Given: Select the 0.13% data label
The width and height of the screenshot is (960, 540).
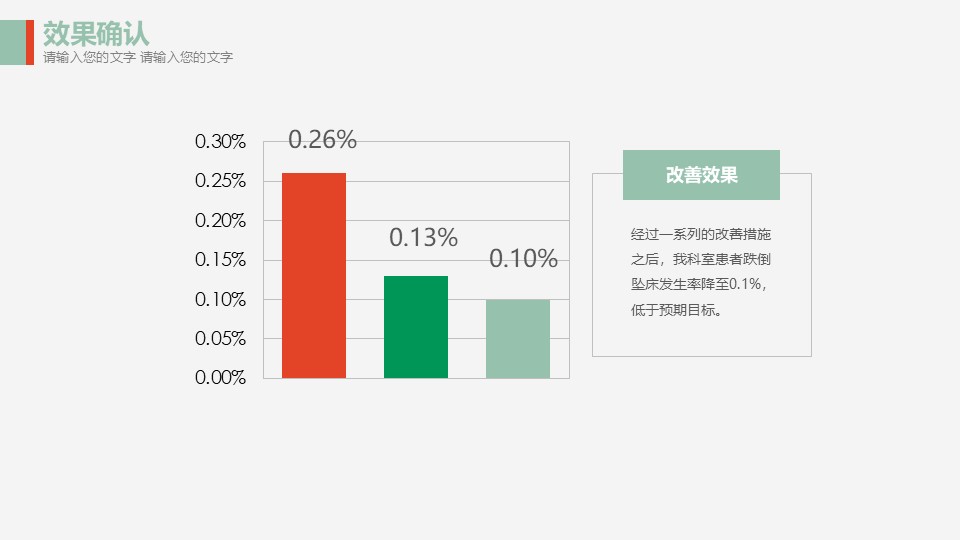Looking at the screenshot, I should 423,238.
